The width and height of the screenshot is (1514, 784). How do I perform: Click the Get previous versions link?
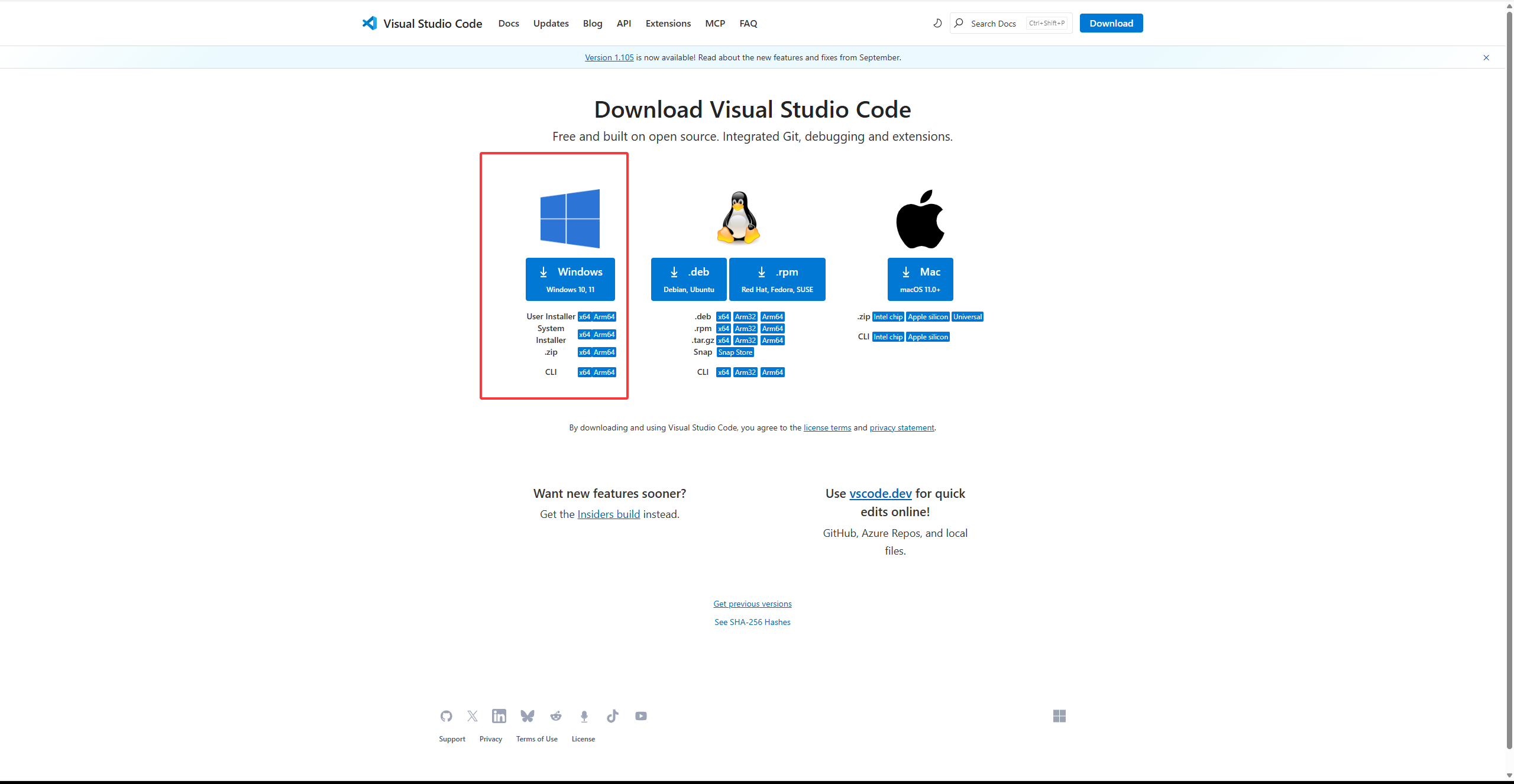pyautogui.click(x=752, y=604)
